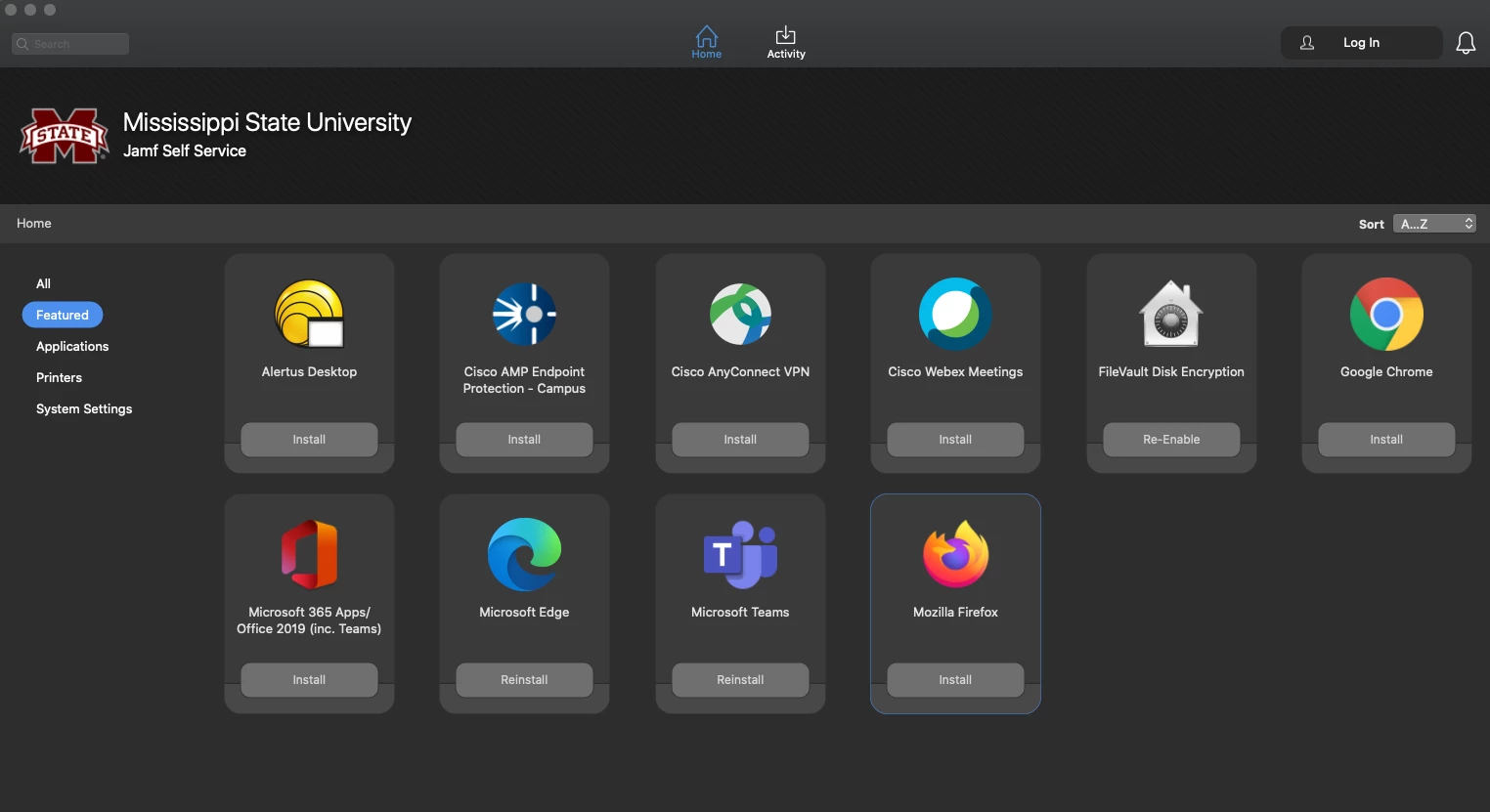
Task: Click the Mozilla Firefox icon
Action: pyautogui.click(x=955, y=554)
